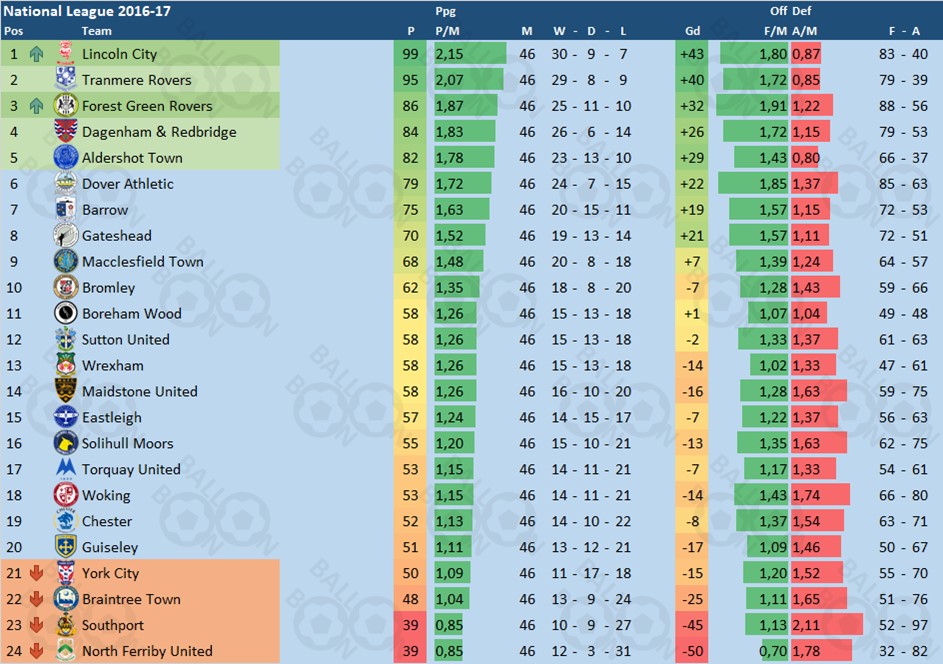Click Southport's red 39 points cell
The width and height of the screenshot is (943, 664).
410,625
